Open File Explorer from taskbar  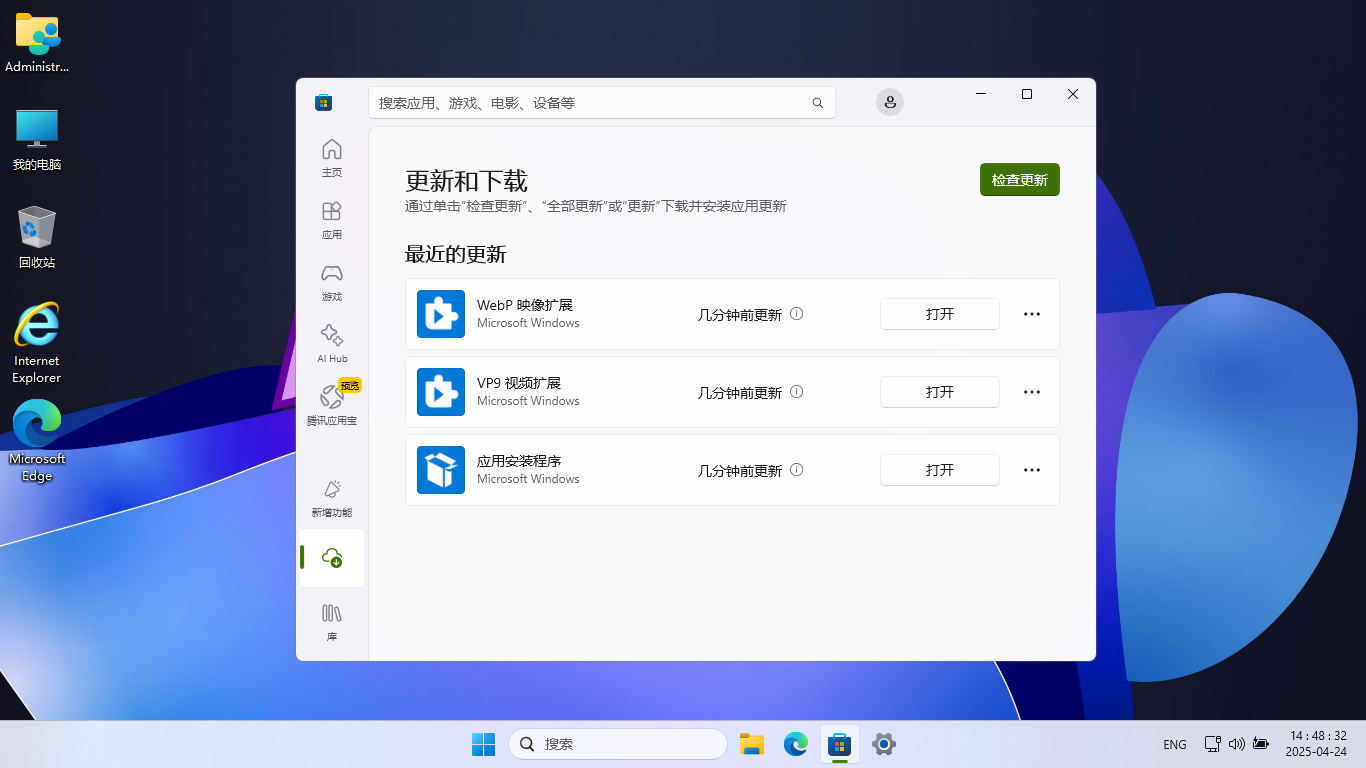(752, 744)
